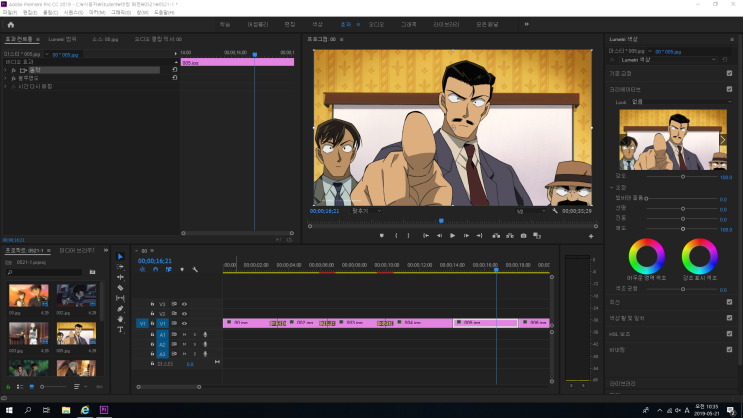The height and width of the screenshot is (418, 743).
Task: Click the Shadow Tint color wheel
Action: [646, 256]
